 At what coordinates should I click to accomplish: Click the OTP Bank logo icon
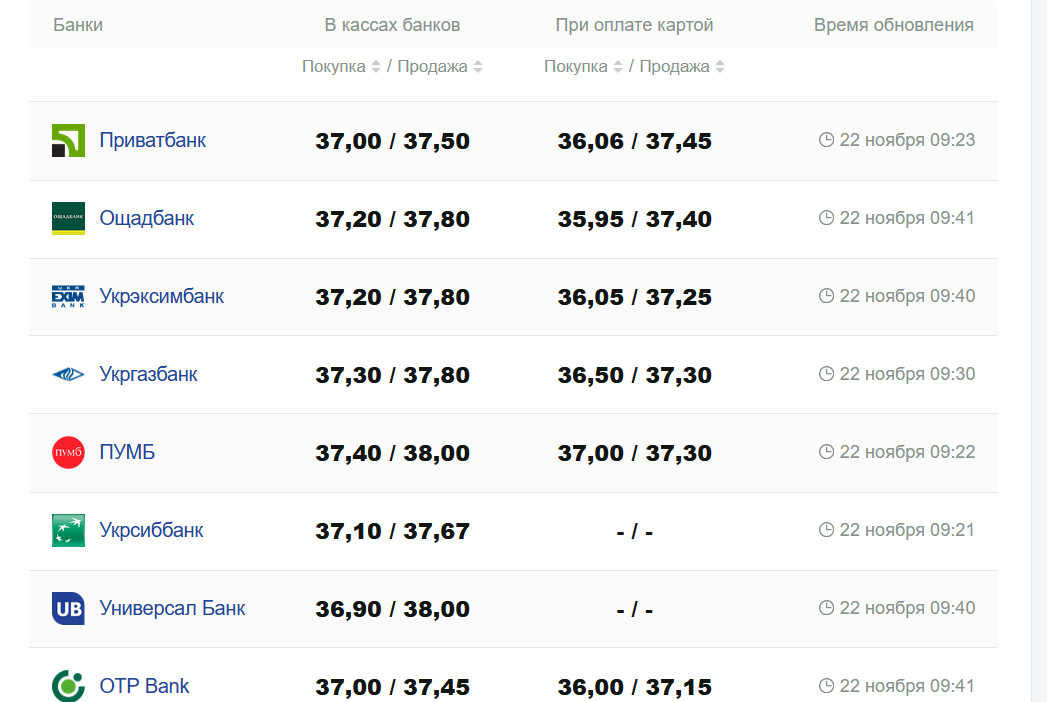68,686
